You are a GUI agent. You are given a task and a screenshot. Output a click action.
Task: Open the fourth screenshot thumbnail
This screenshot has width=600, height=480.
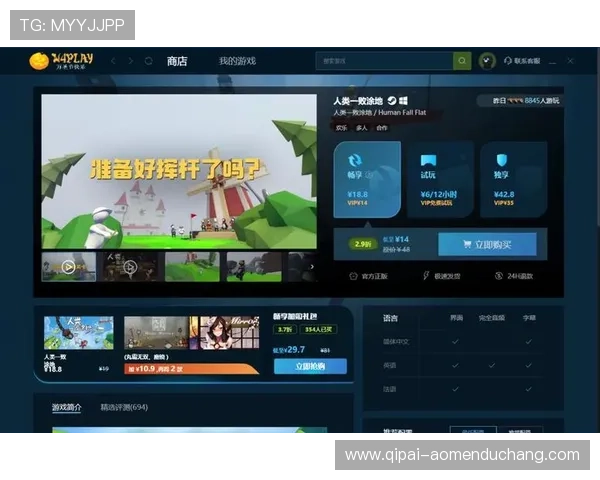[x=254, y=267]
